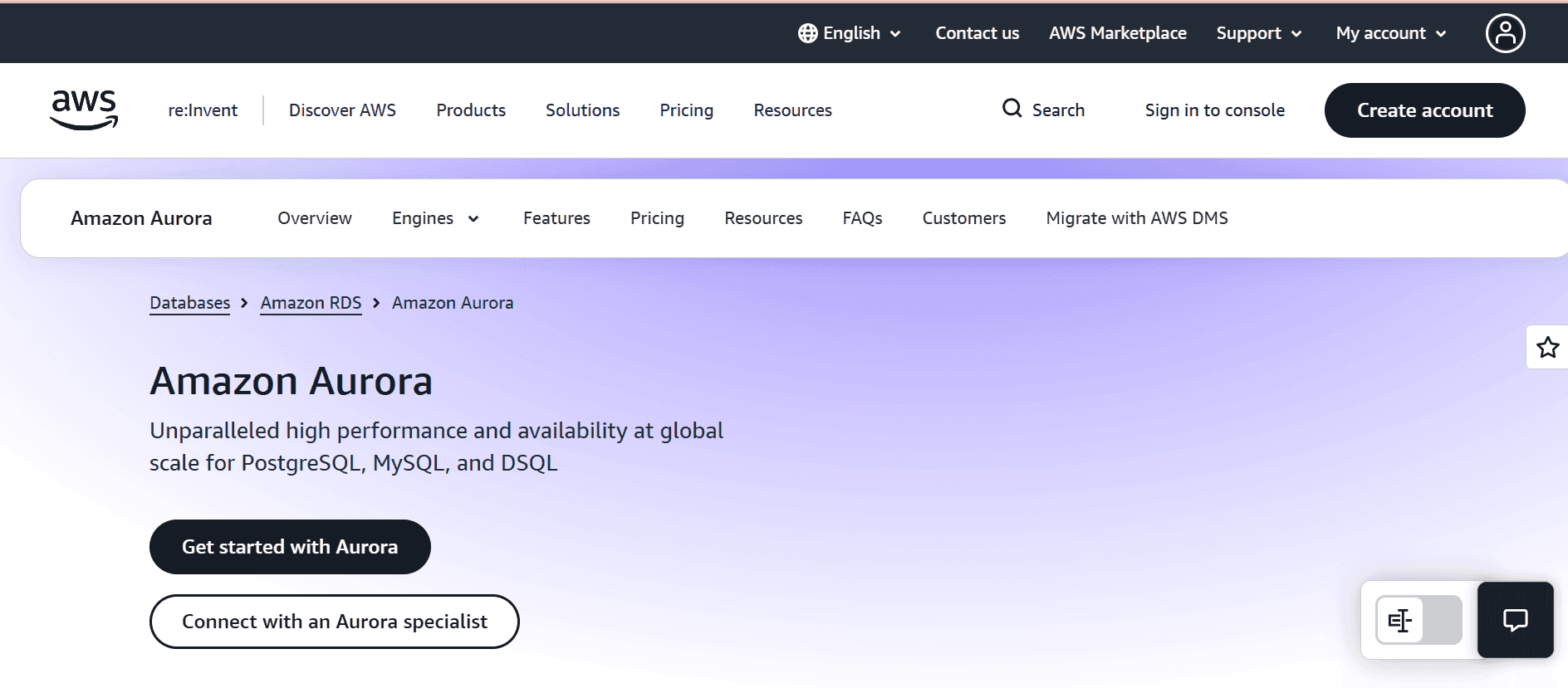
Task: Open Migrate with AWS DMS
Action: point(1136,218)
